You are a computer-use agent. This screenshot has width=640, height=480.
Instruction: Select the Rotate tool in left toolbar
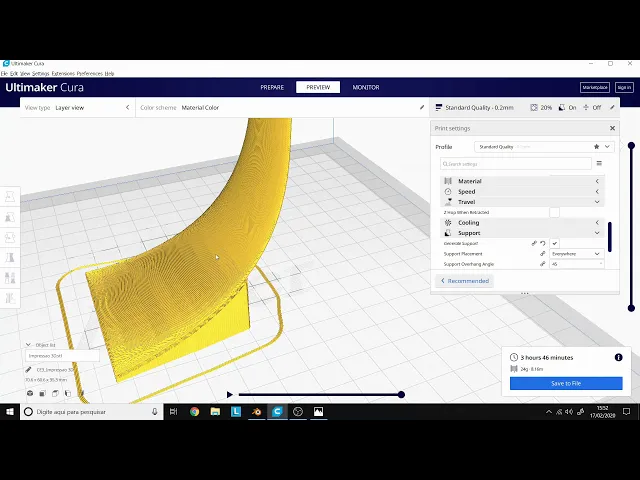coord(10,238)
